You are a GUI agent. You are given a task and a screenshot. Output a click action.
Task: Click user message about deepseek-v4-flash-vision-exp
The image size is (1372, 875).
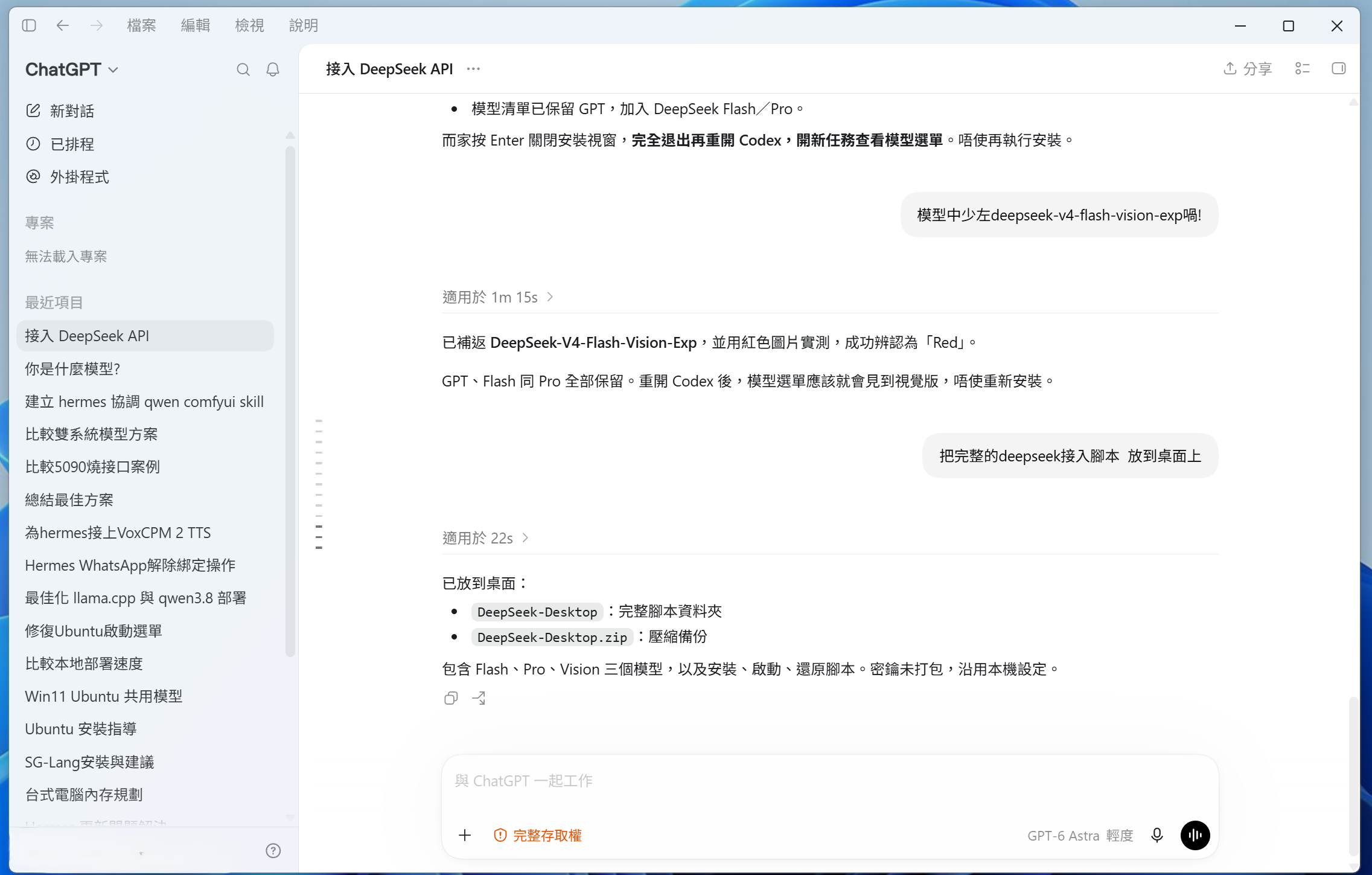coord(1059,215)
